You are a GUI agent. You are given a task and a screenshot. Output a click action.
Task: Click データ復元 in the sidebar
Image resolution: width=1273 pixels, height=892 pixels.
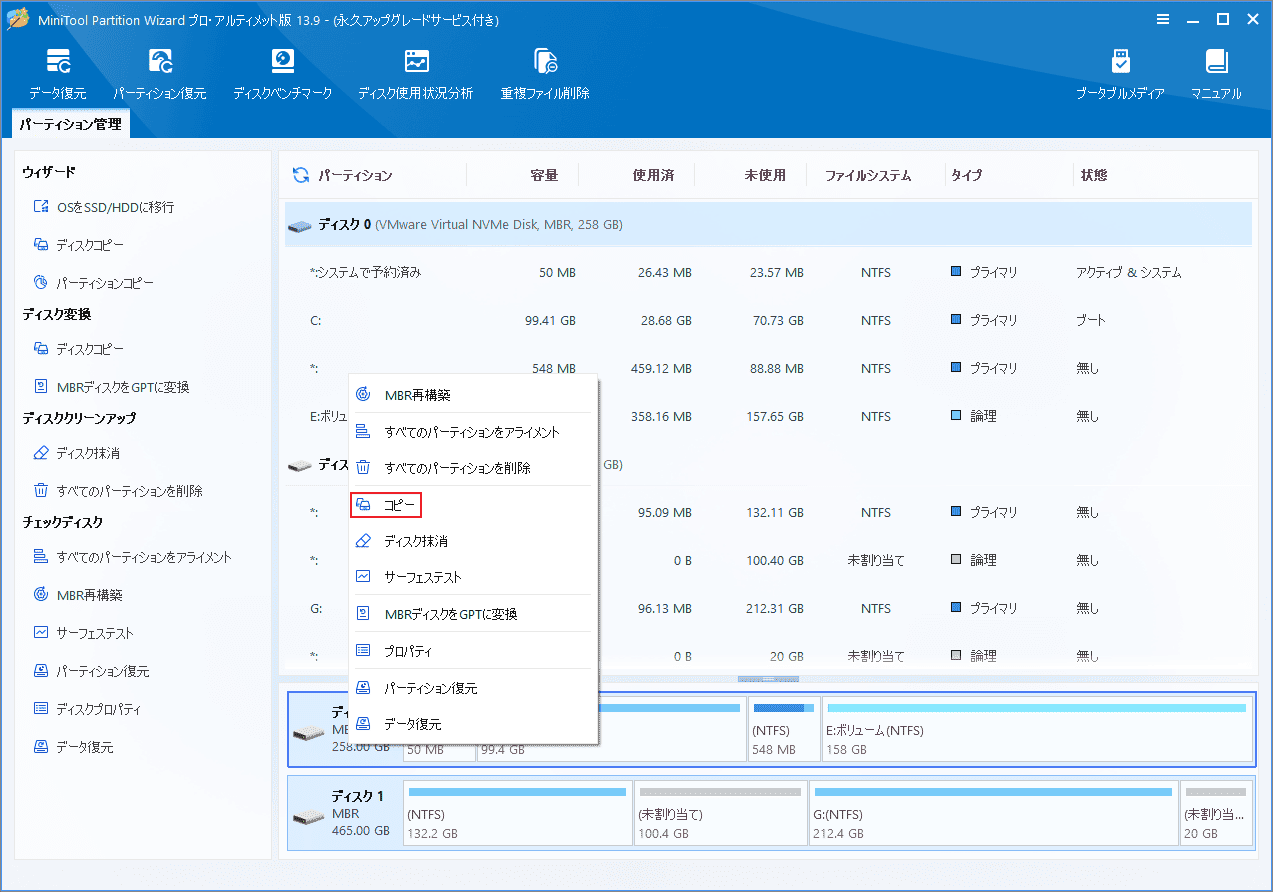[x=73, y=747]
